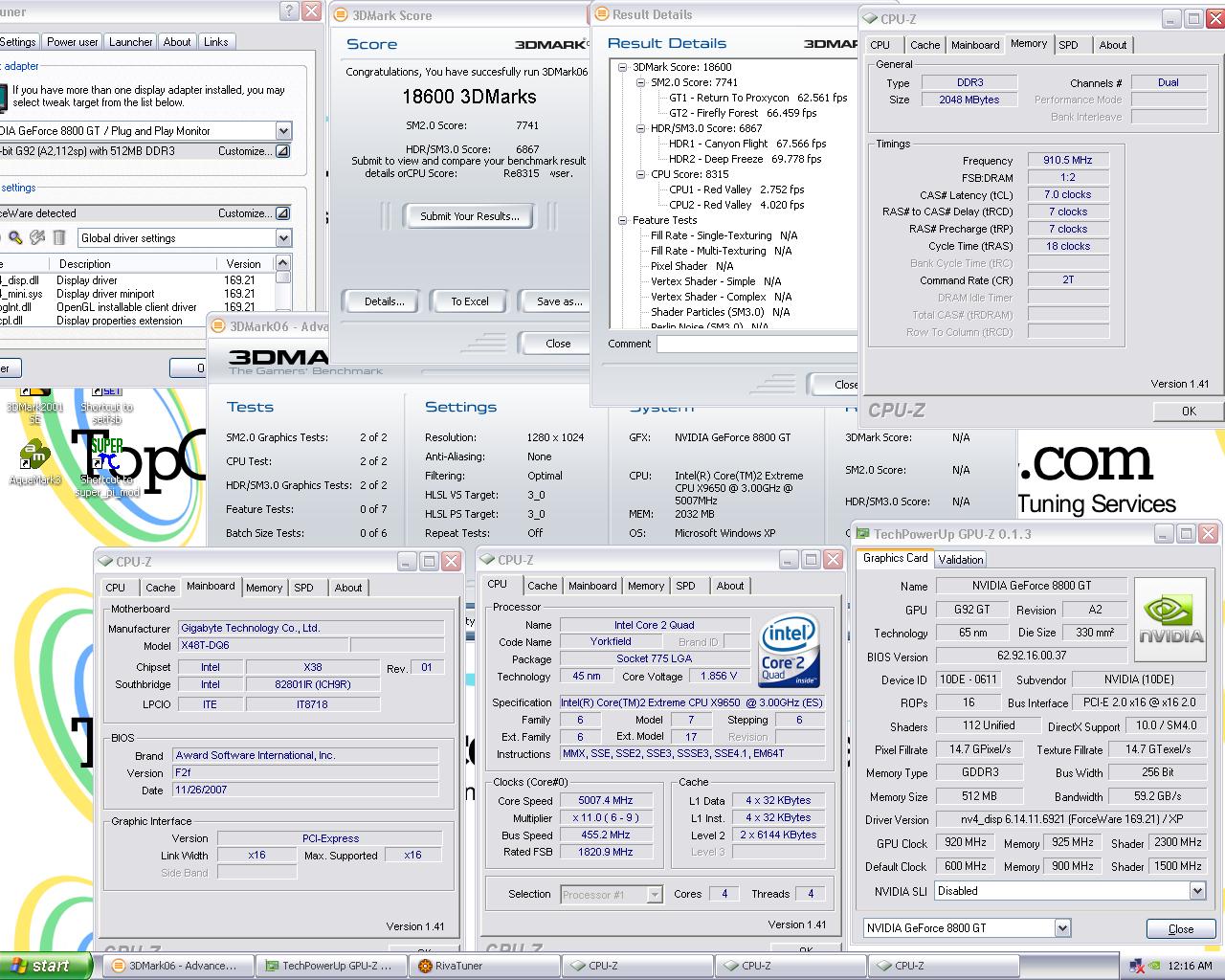This screenshot has width=1225, height=980.
Task: Open SPD tab in the CPU-Z Memory window
Action: coord(1069,45)
